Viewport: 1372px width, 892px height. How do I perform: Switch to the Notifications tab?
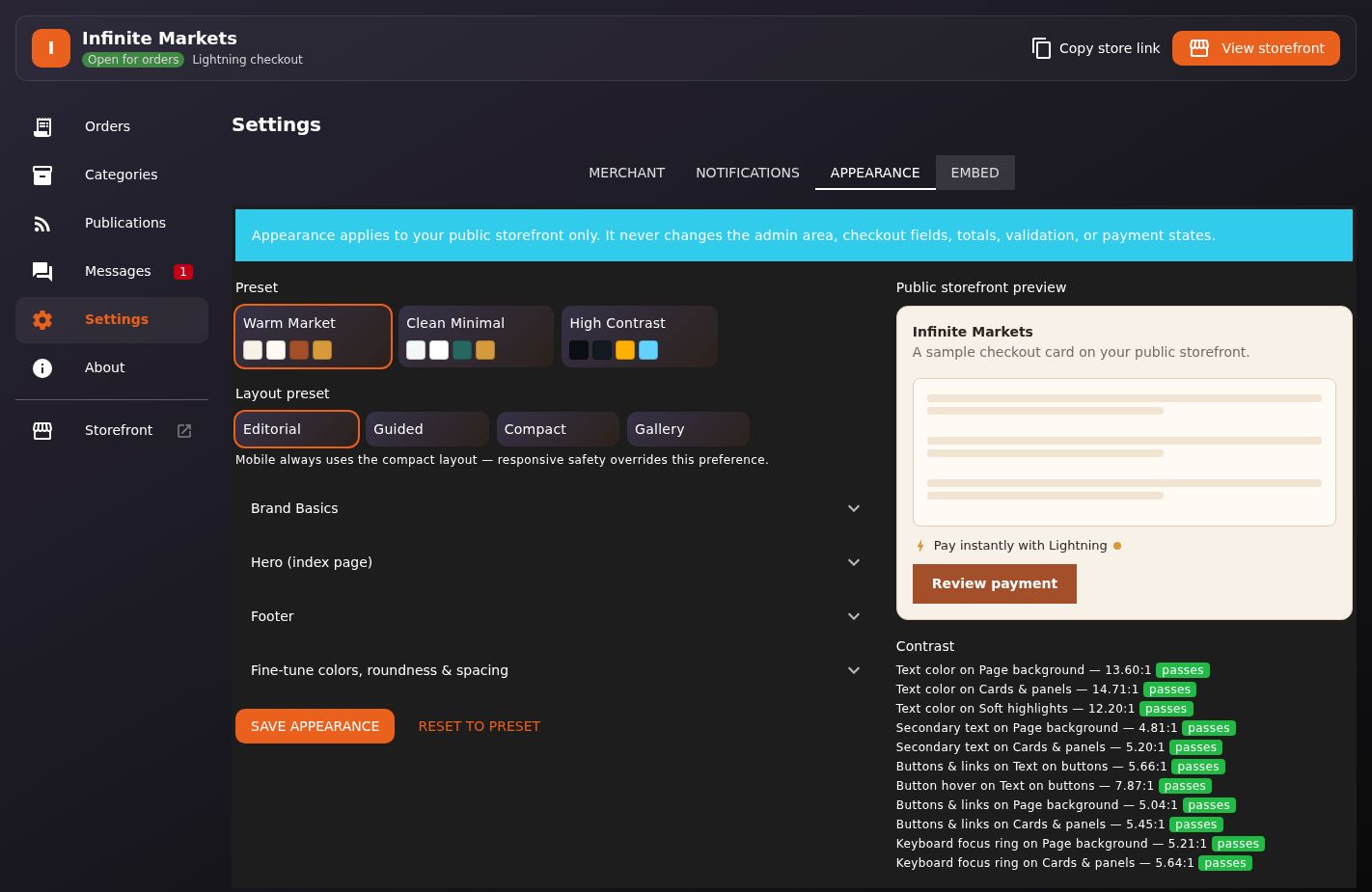pyautogui.click(x=748, y=173)
